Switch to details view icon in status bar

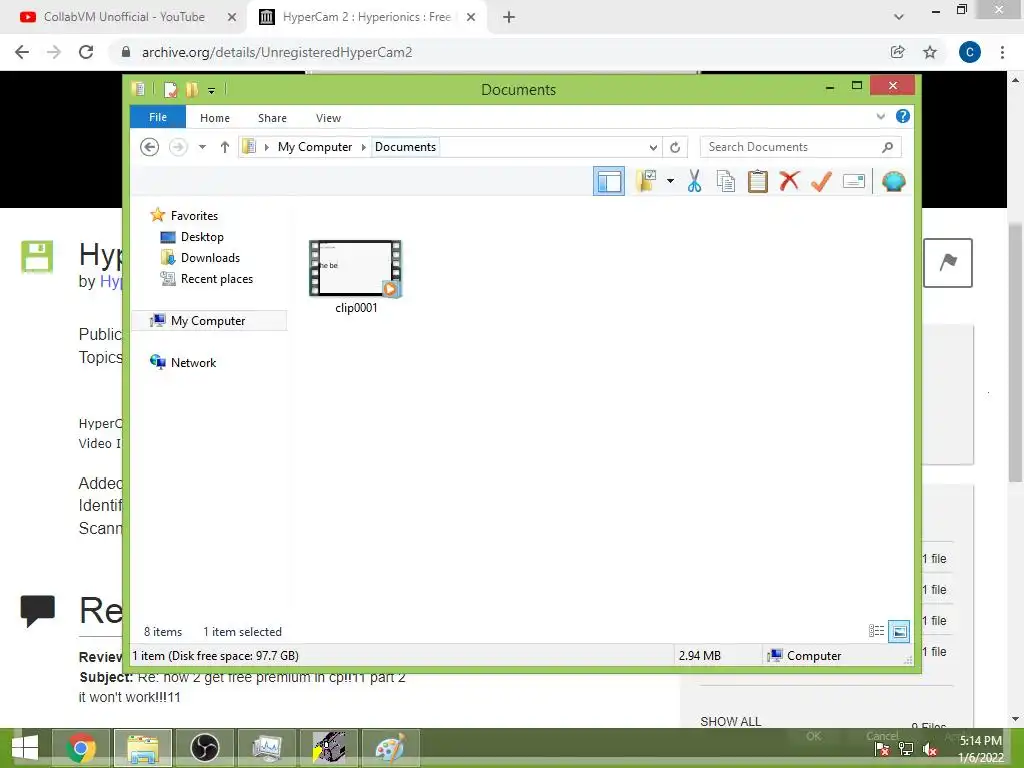tap(876, 631)
